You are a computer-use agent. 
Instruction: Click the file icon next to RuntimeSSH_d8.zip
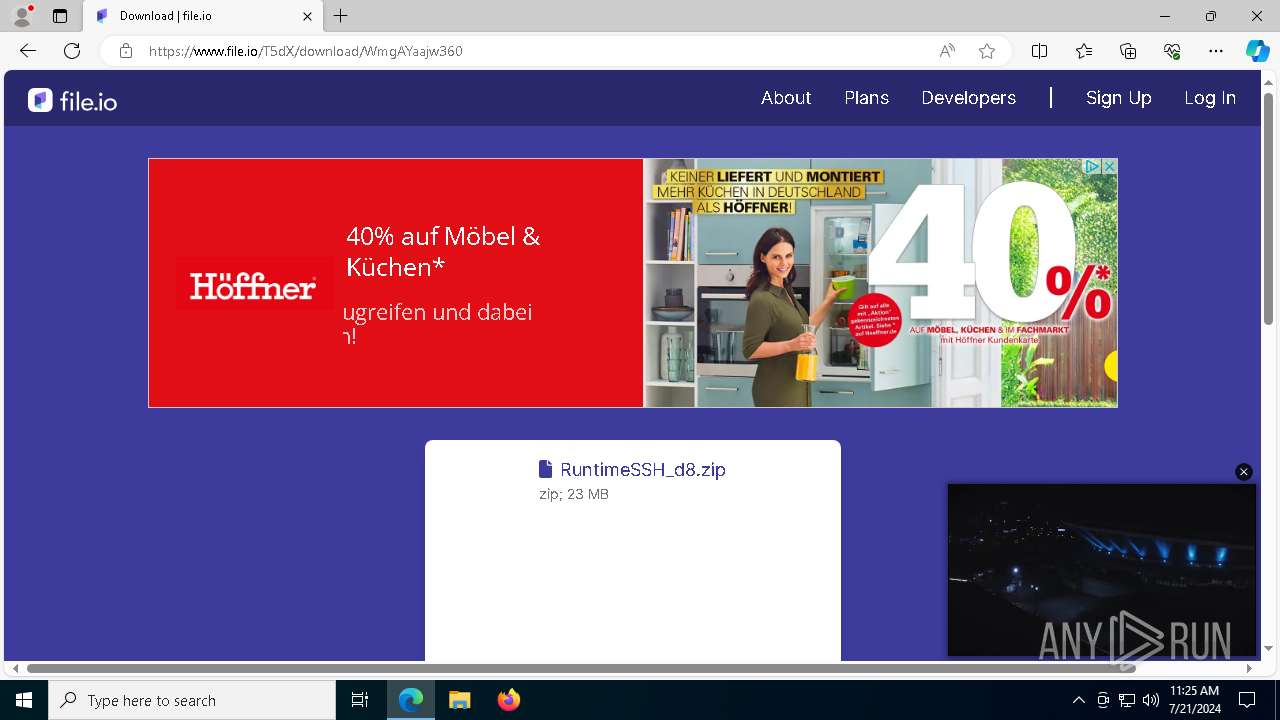[x=545, y=469]
